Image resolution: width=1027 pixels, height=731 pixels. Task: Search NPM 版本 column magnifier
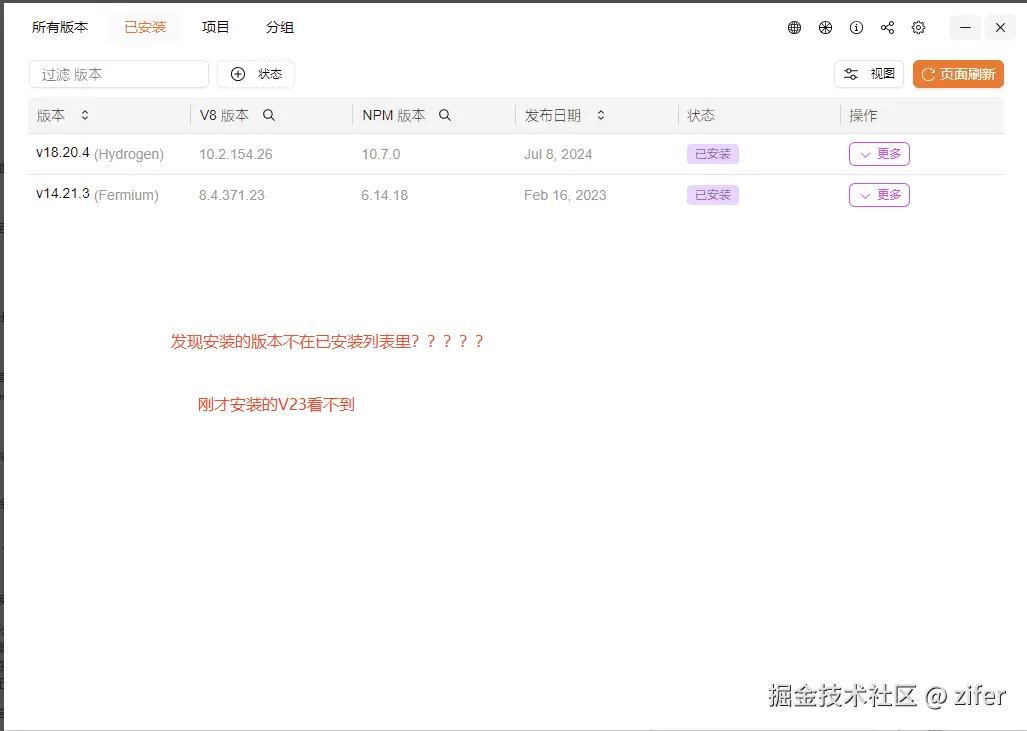coord(445,115)
